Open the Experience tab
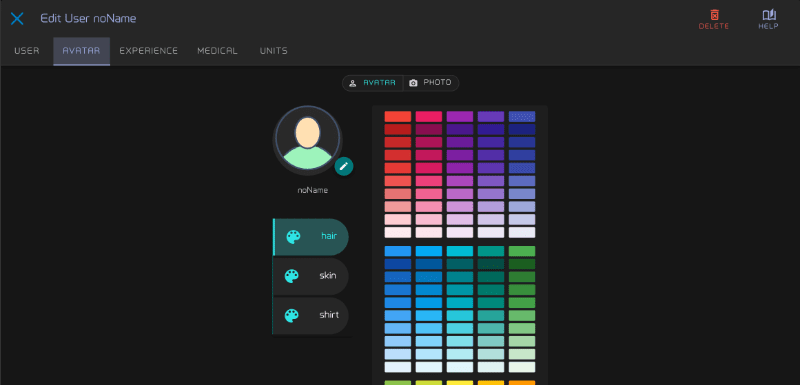 [148, 51]
